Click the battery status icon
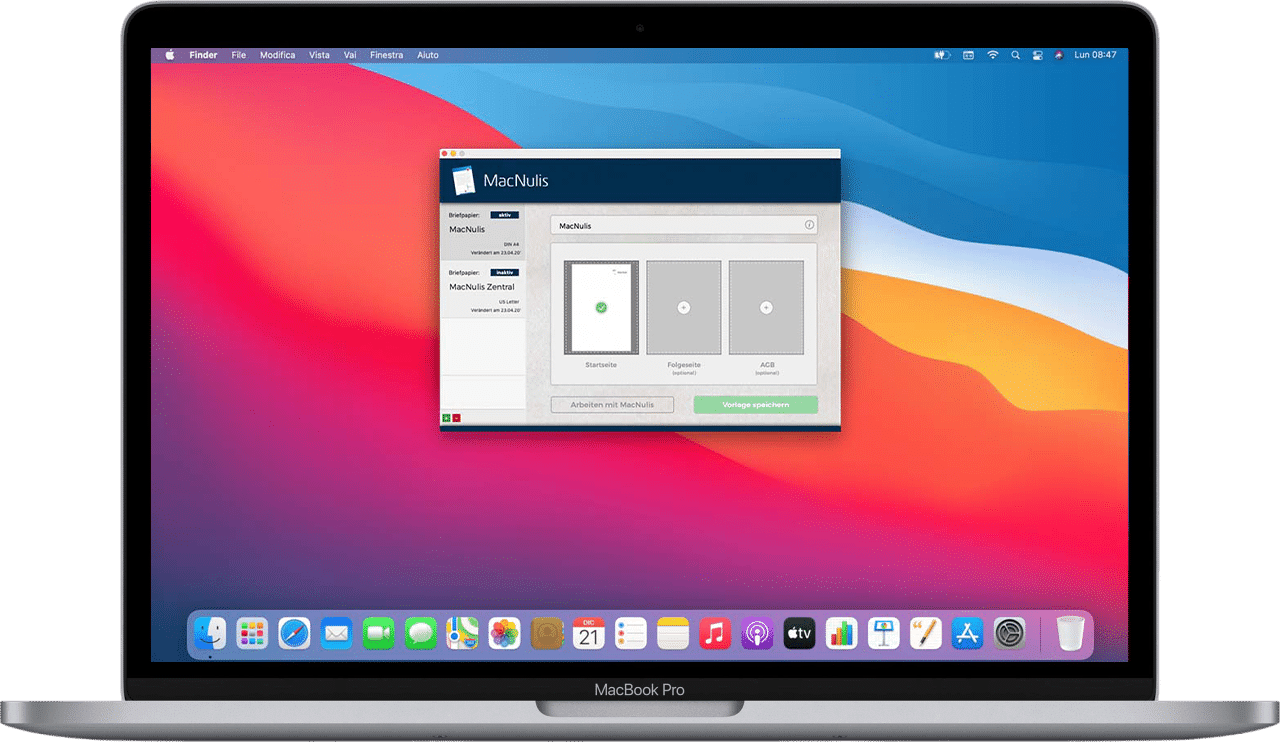 (x=941, y=55)
